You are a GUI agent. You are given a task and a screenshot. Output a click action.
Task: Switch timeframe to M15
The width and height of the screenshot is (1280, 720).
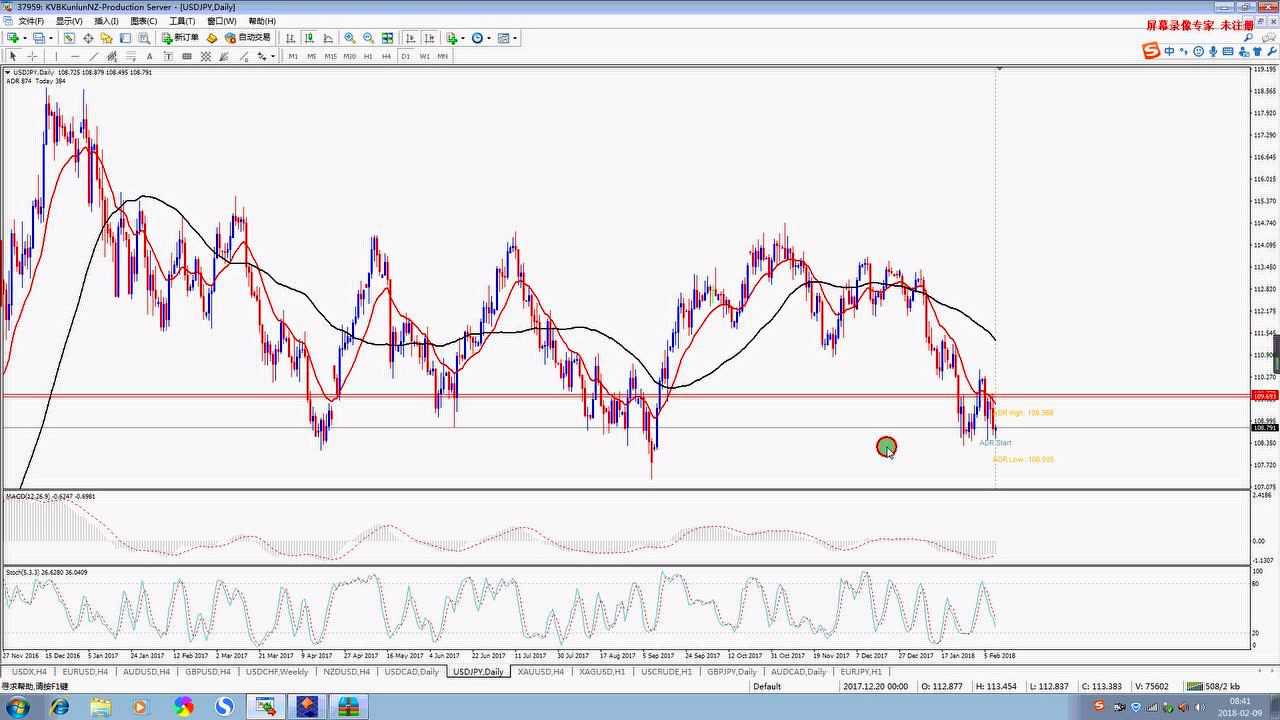(x=330, y=56)
